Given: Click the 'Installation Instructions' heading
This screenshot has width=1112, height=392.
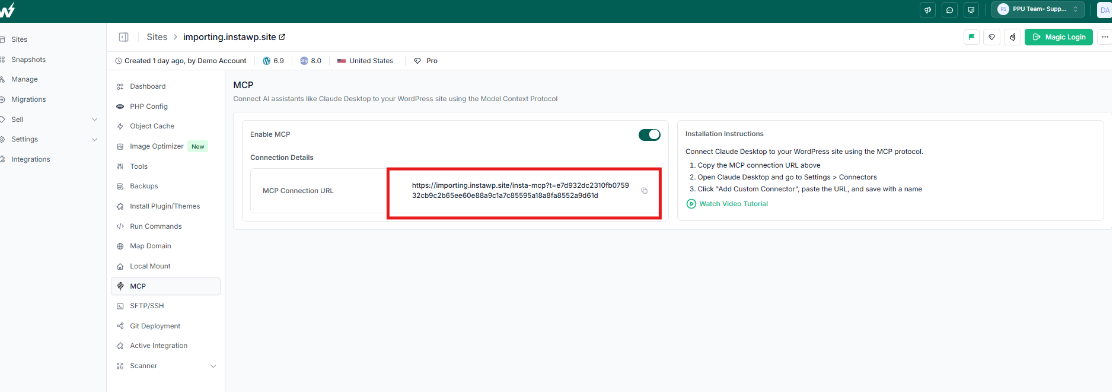Looking at the screenshot, I should pyautogui.click(x=724, y=133).
